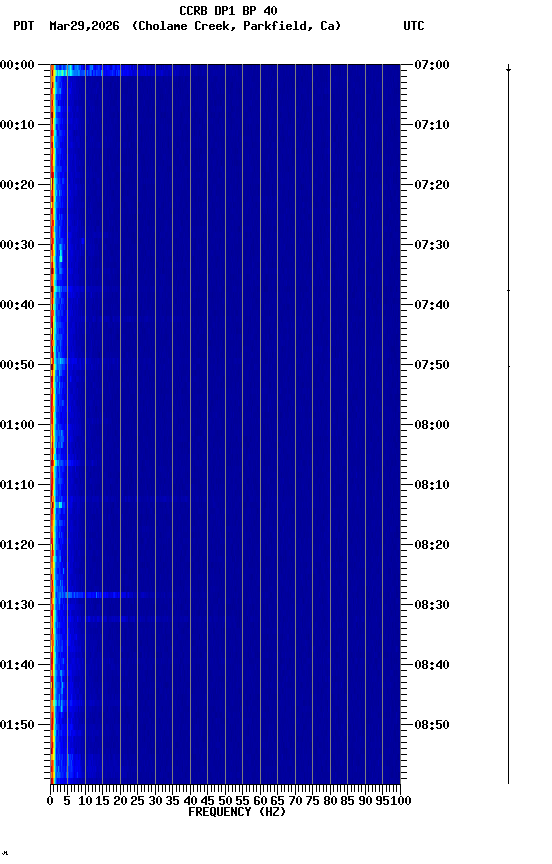Click the '07:10' UTC time label
Screen dimensions: 552x864
click(432, 125)
